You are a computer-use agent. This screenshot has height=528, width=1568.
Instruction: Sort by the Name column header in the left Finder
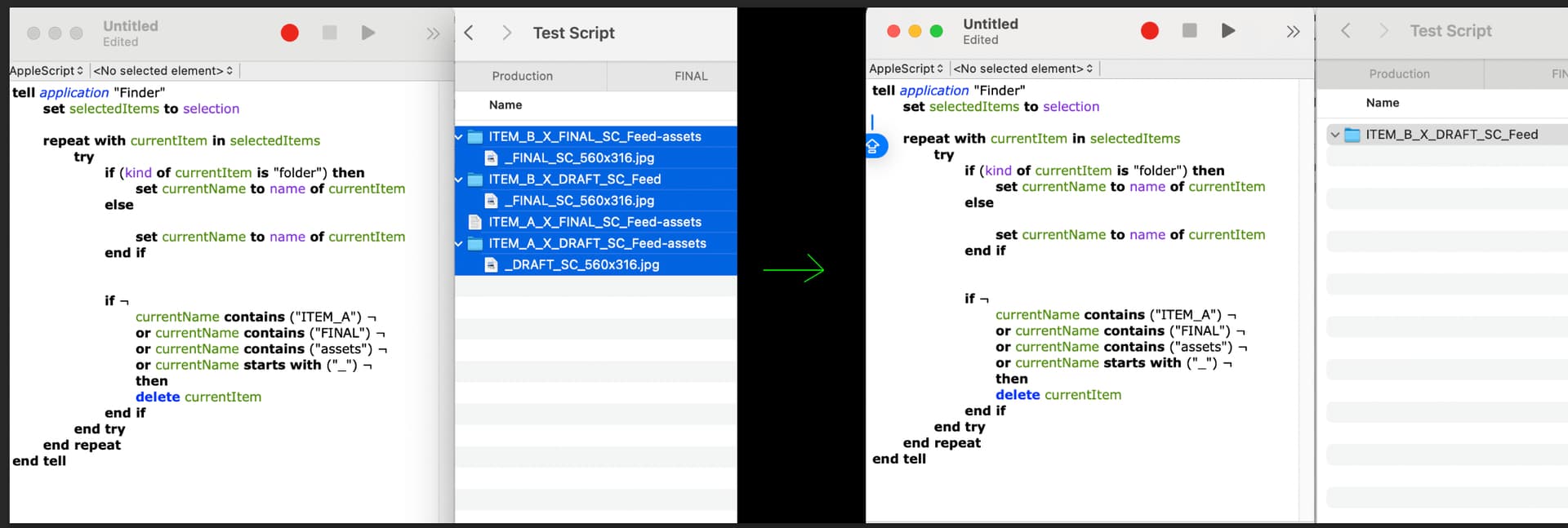click(506, 104)
